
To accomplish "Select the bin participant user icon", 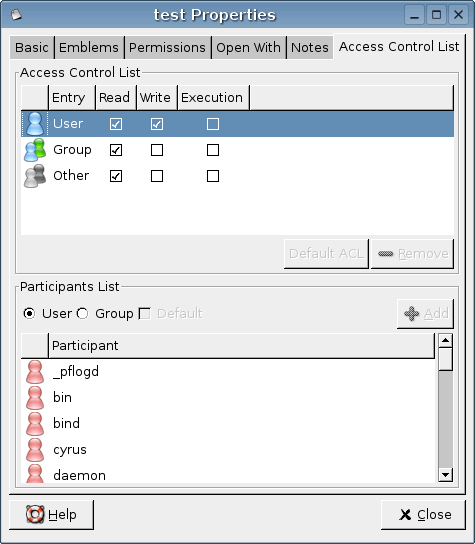I will [35, 398].
